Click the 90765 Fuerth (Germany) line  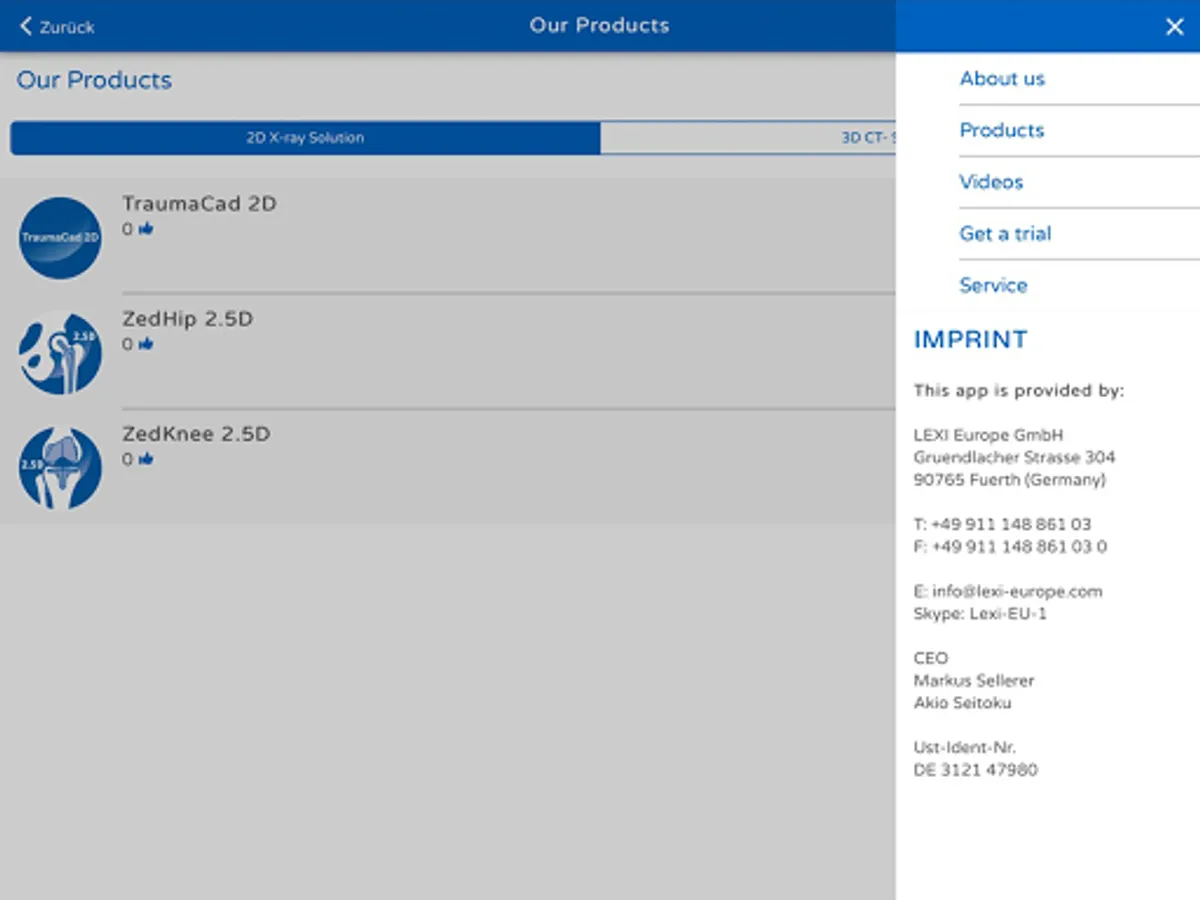(1009, 480)
